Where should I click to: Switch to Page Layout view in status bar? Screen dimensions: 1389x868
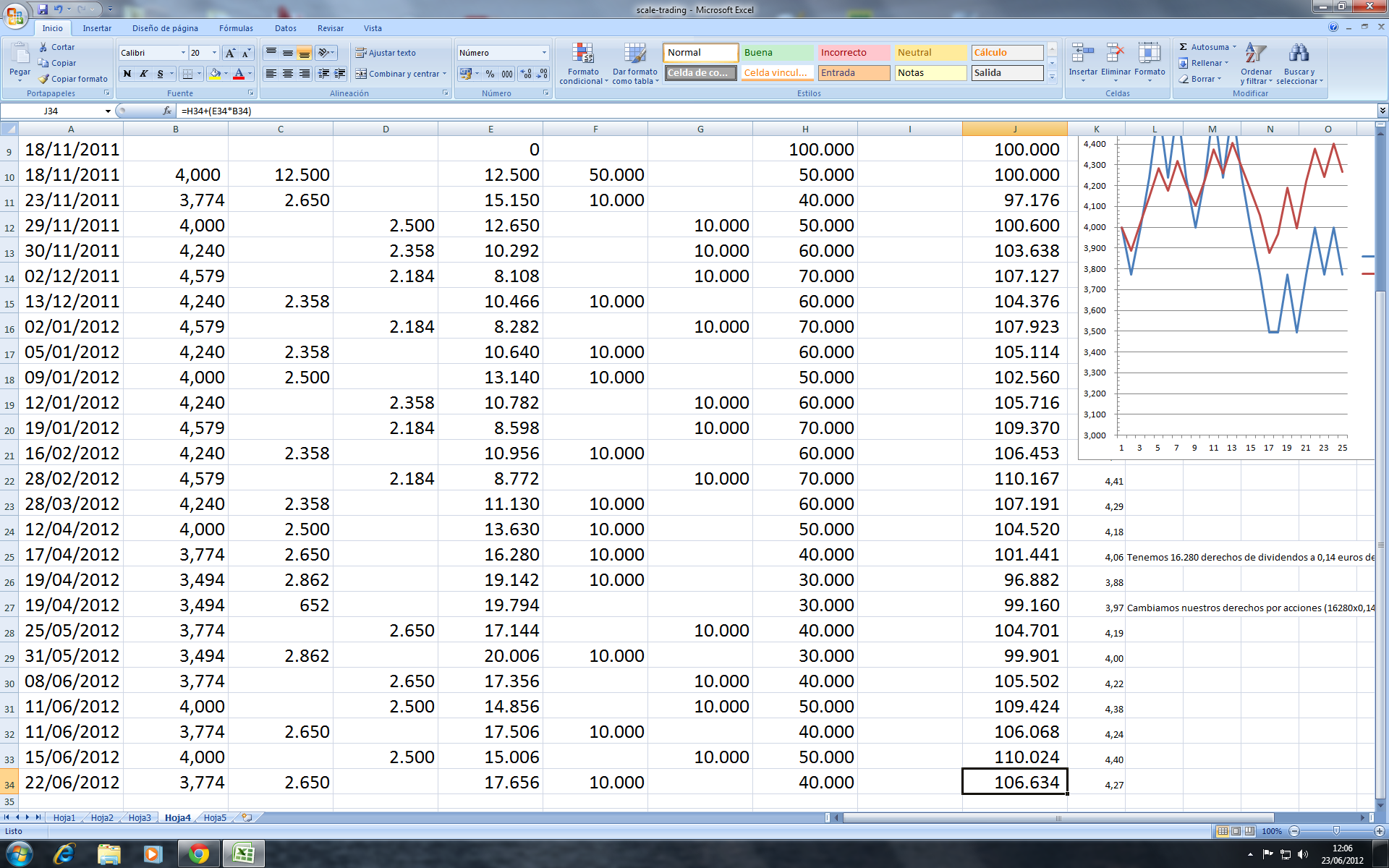1236,831
